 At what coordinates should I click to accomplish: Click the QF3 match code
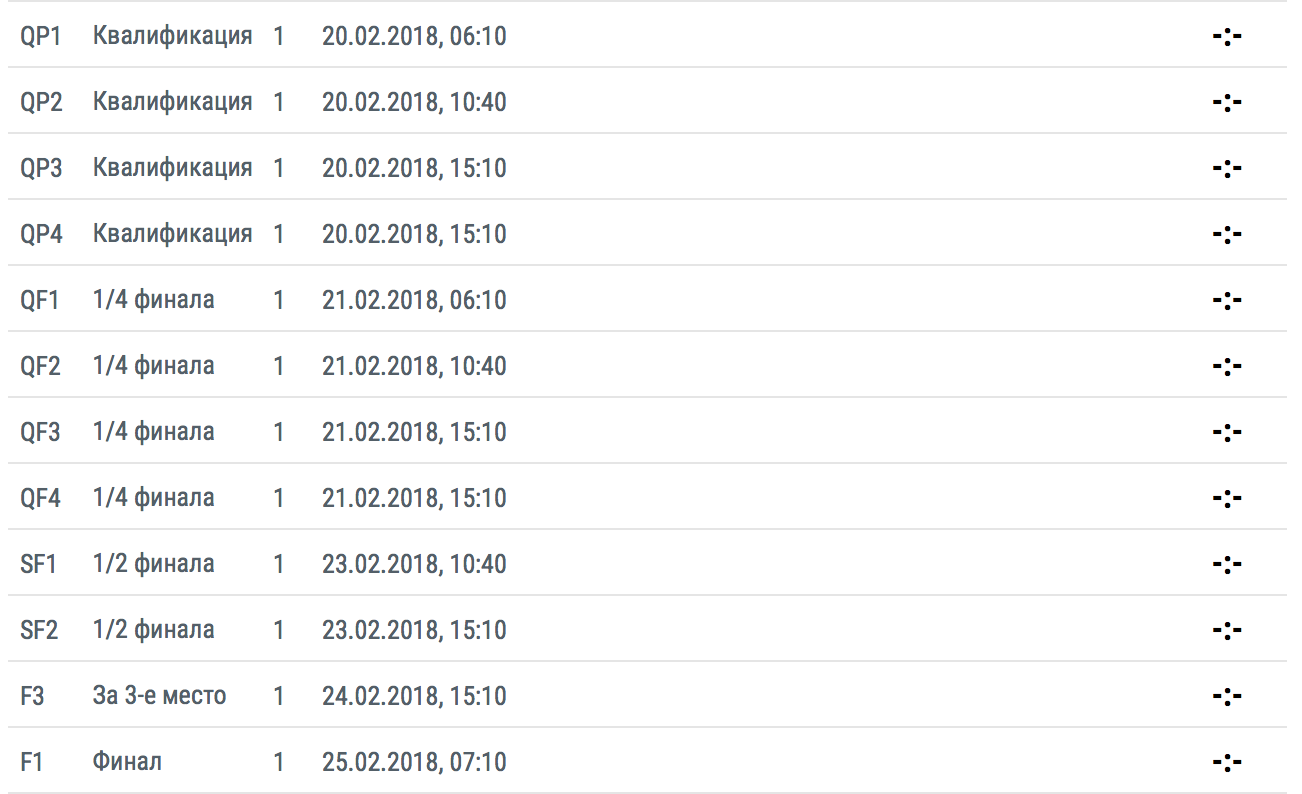point(40,432)
